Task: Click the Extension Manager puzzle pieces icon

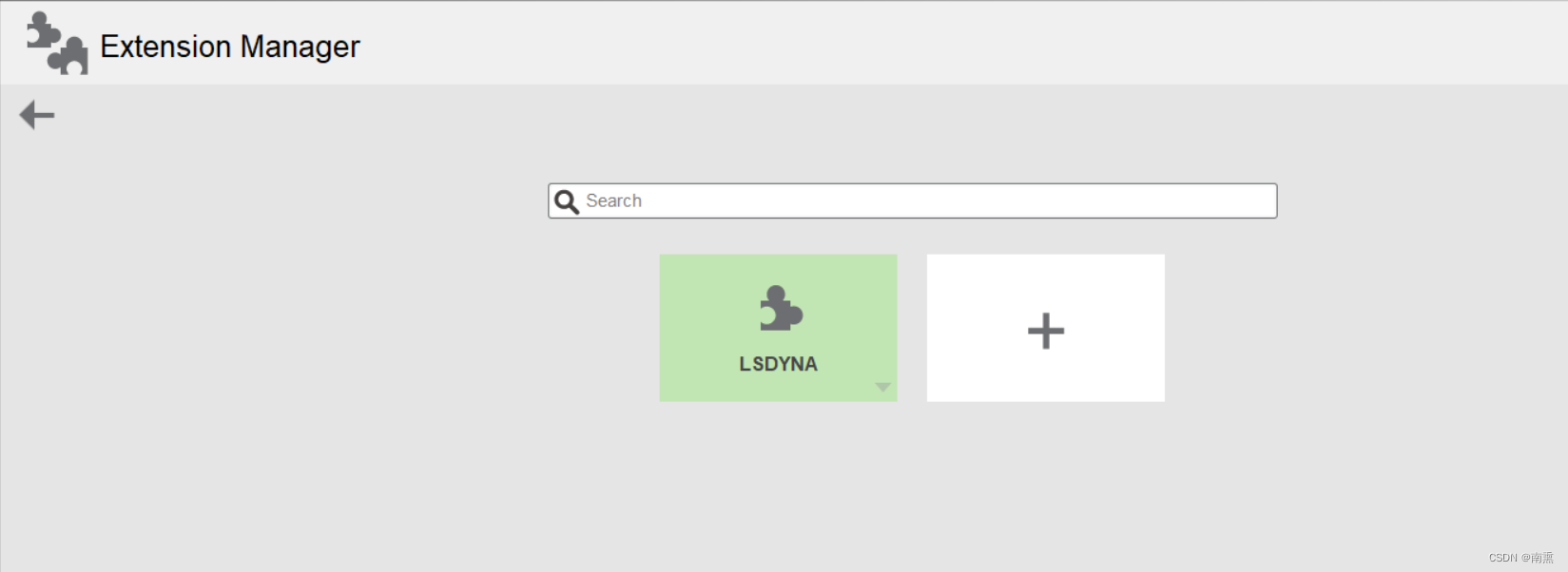Action: tap(56, 44)
